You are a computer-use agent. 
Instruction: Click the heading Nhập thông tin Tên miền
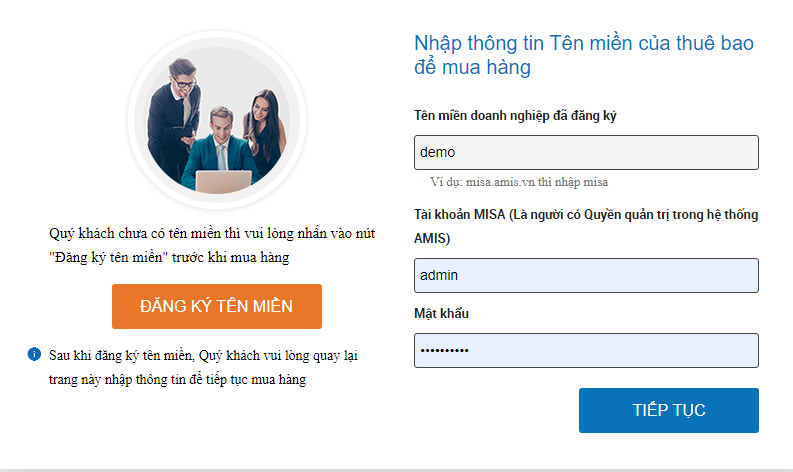pos(584,55)
